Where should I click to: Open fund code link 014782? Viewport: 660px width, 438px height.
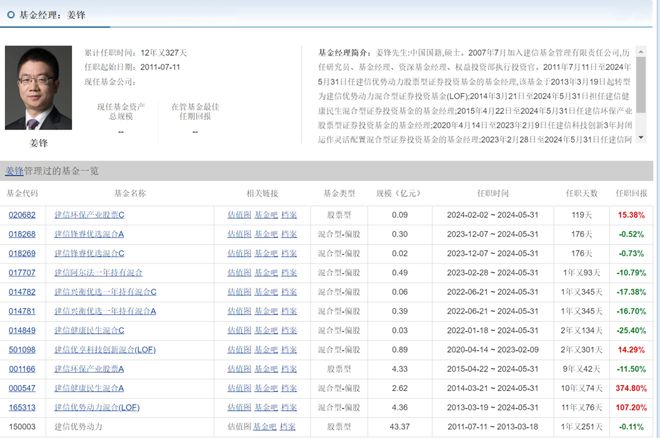pos(22,292)
